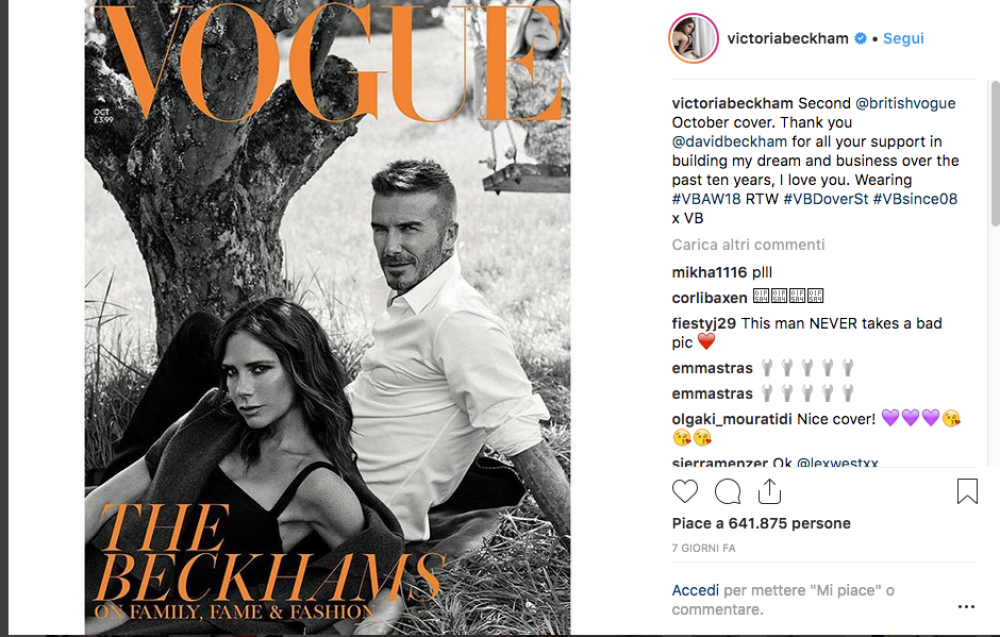Click the blue verified badge
Viewport: 1000px width, 637px height.
(x=860, y=38)
